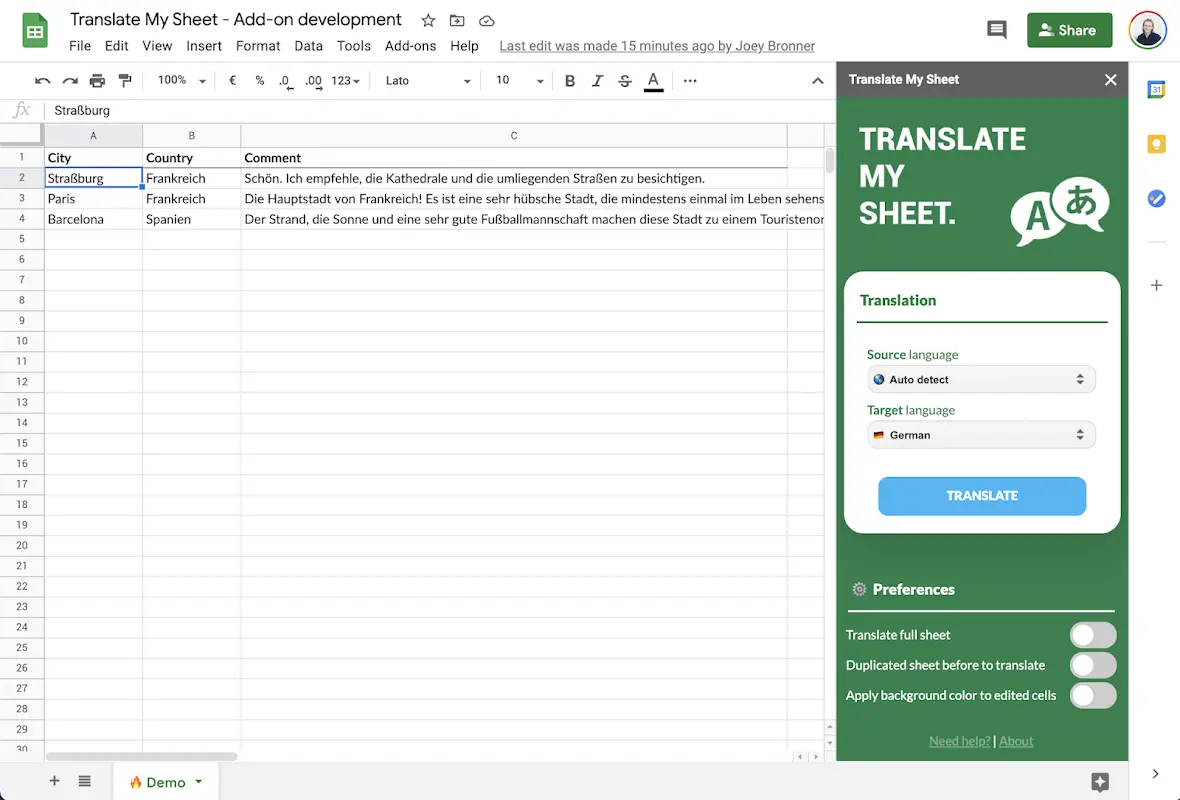Open the font size 10 dropdown
The height and width of the screenshot is (800, 1180).
coord(519,81)
